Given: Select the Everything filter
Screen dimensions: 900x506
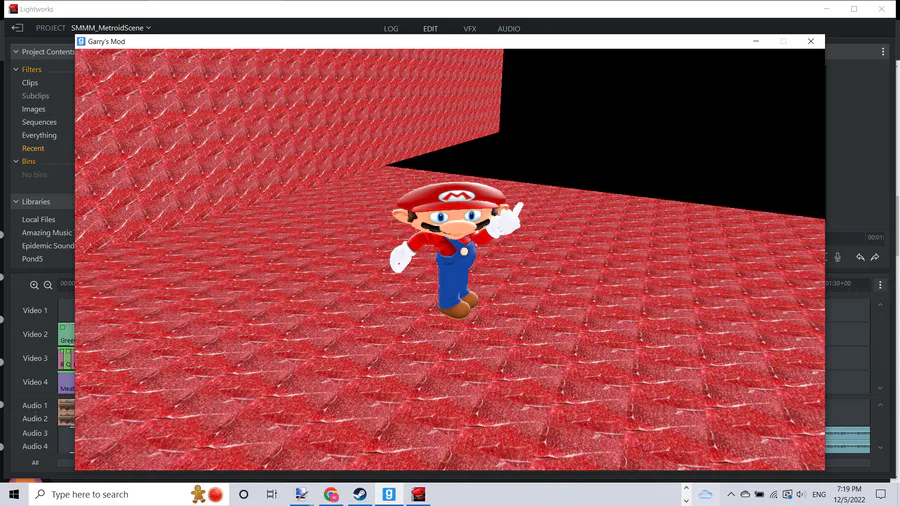Looking at the screenshot, I should tap(39, 135).
